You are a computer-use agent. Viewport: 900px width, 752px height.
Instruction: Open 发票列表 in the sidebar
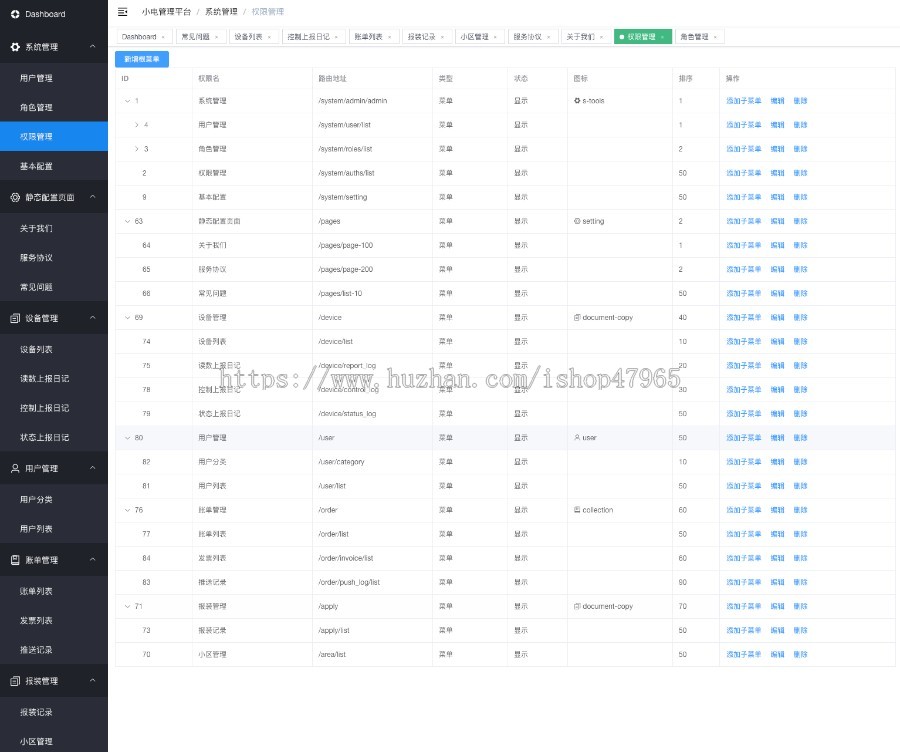[x=53, y=620]
